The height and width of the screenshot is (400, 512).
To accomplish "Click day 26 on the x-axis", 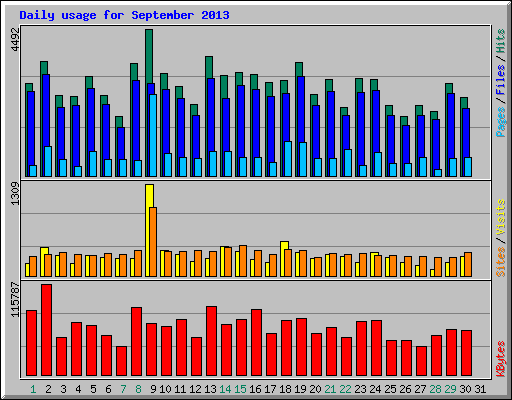I will point(405,389).
